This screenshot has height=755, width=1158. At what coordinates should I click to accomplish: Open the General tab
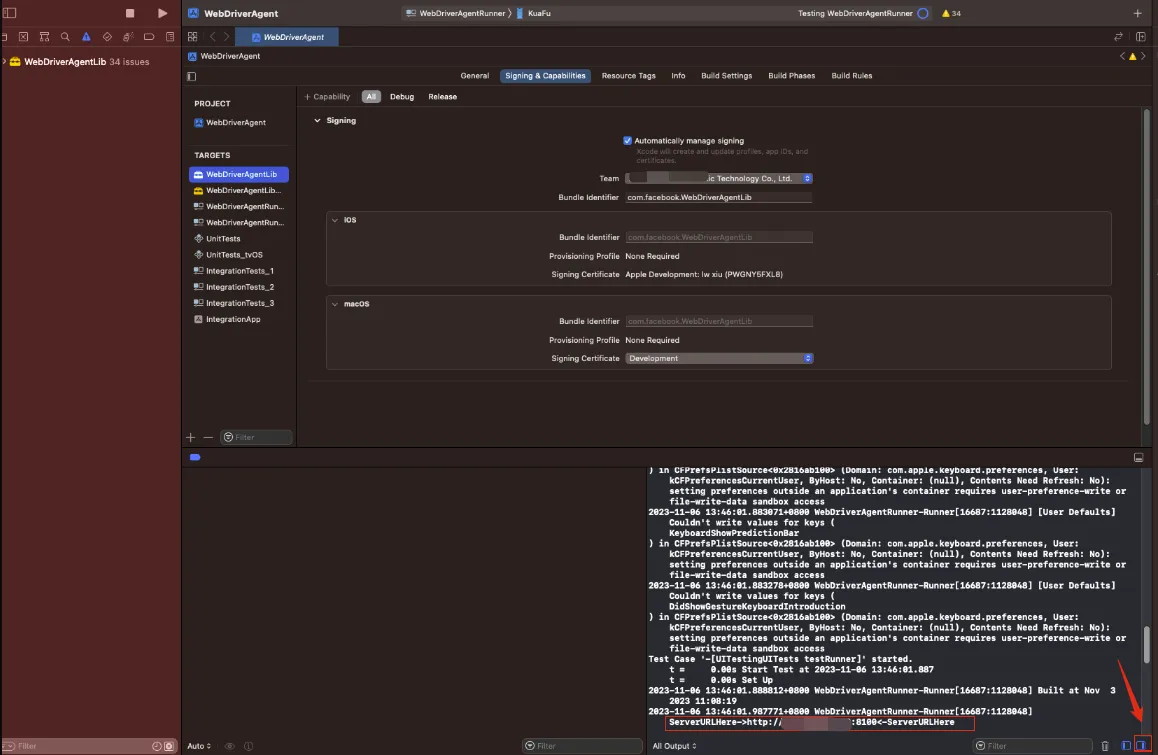[x=474, y=76]
